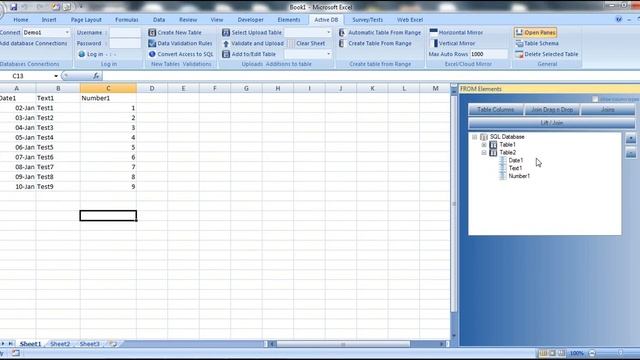Click the Log in globe icon
This screenshot has width=640, height=360.
[82, 54]
